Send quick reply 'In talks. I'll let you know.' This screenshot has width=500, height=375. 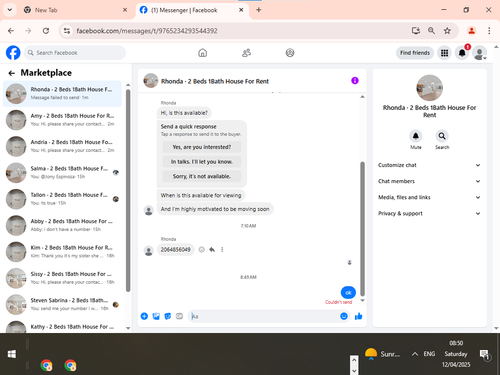[202, 162]
